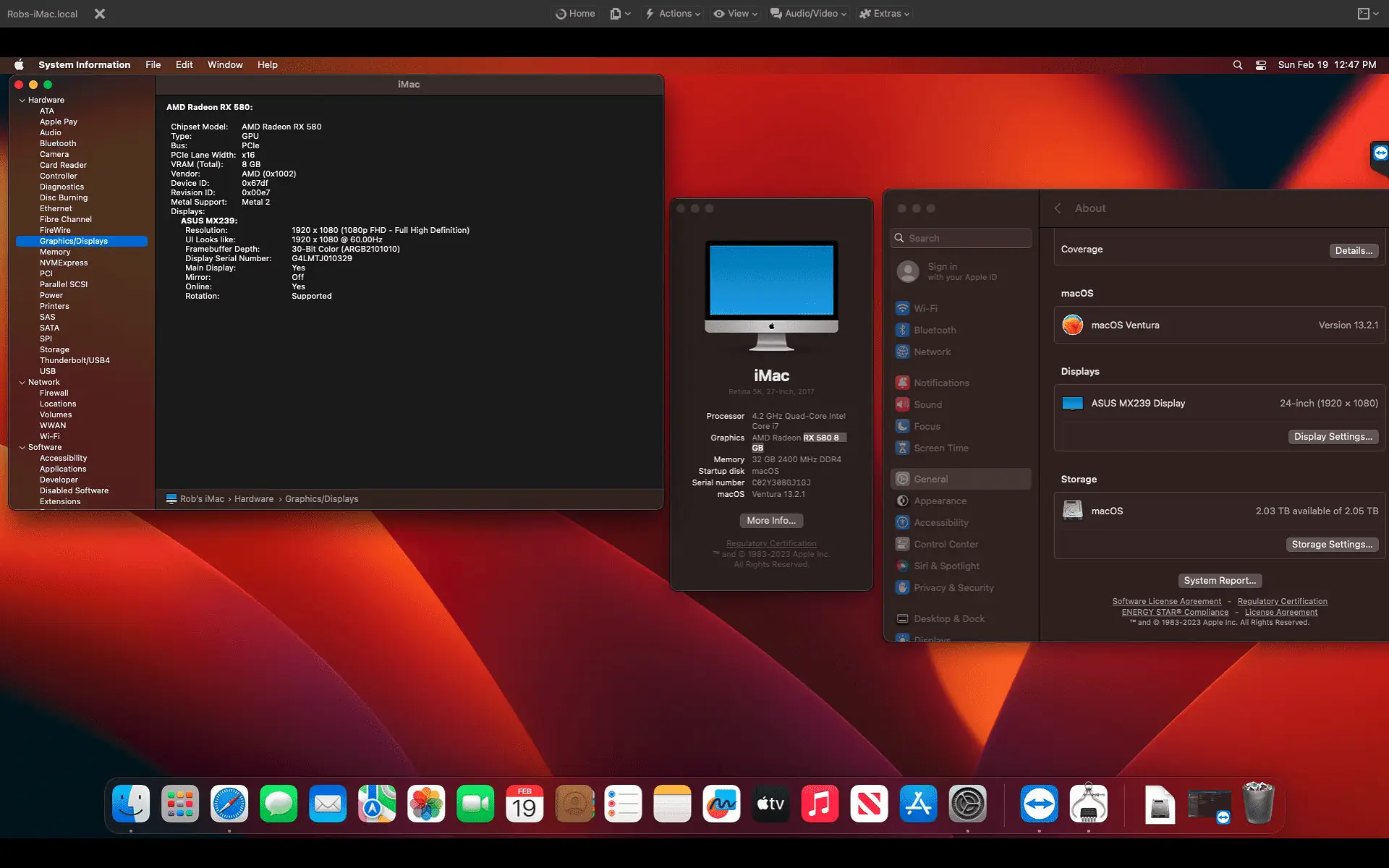Screen dimensions: 1389x868
Task: Open Maps app in dock
Action: (377, 804)
